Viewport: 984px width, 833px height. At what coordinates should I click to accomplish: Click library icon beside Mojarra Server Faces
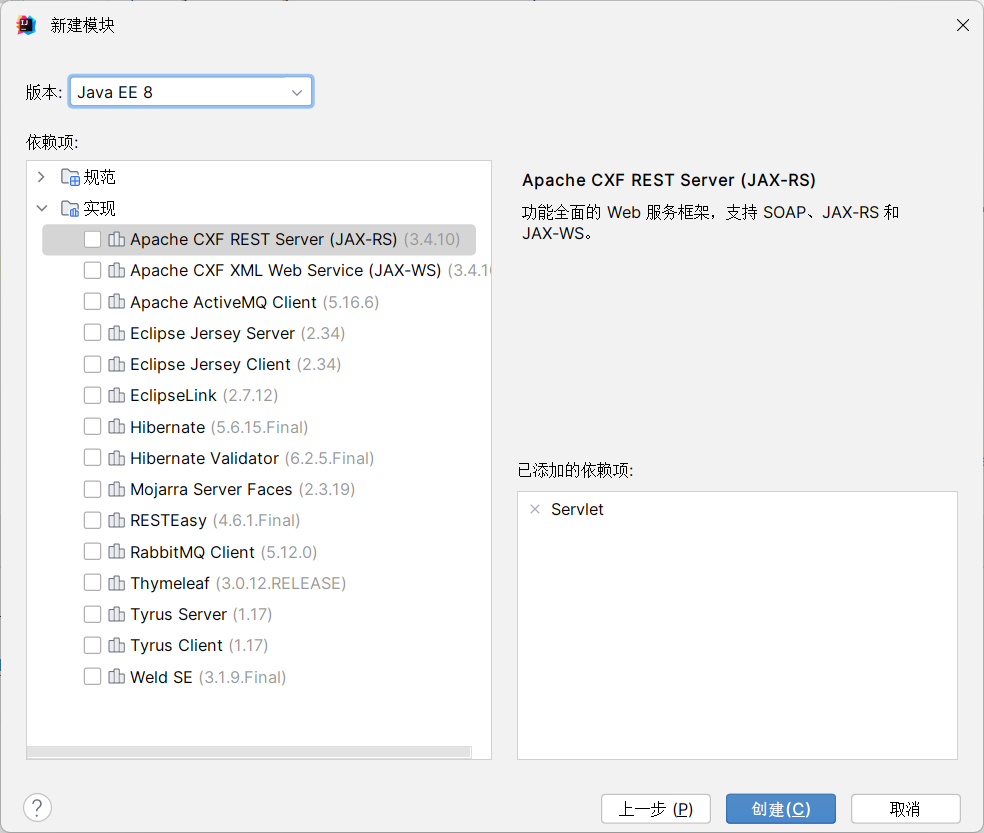117,489
